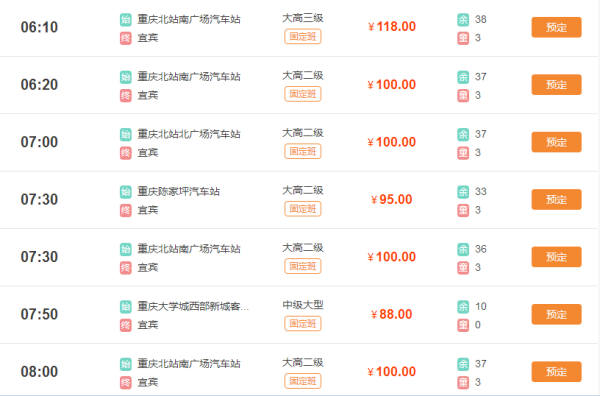Click the 余 icon showing 10 seats left
The height and width of the screenshot is (396, 600).
point(463,306)
